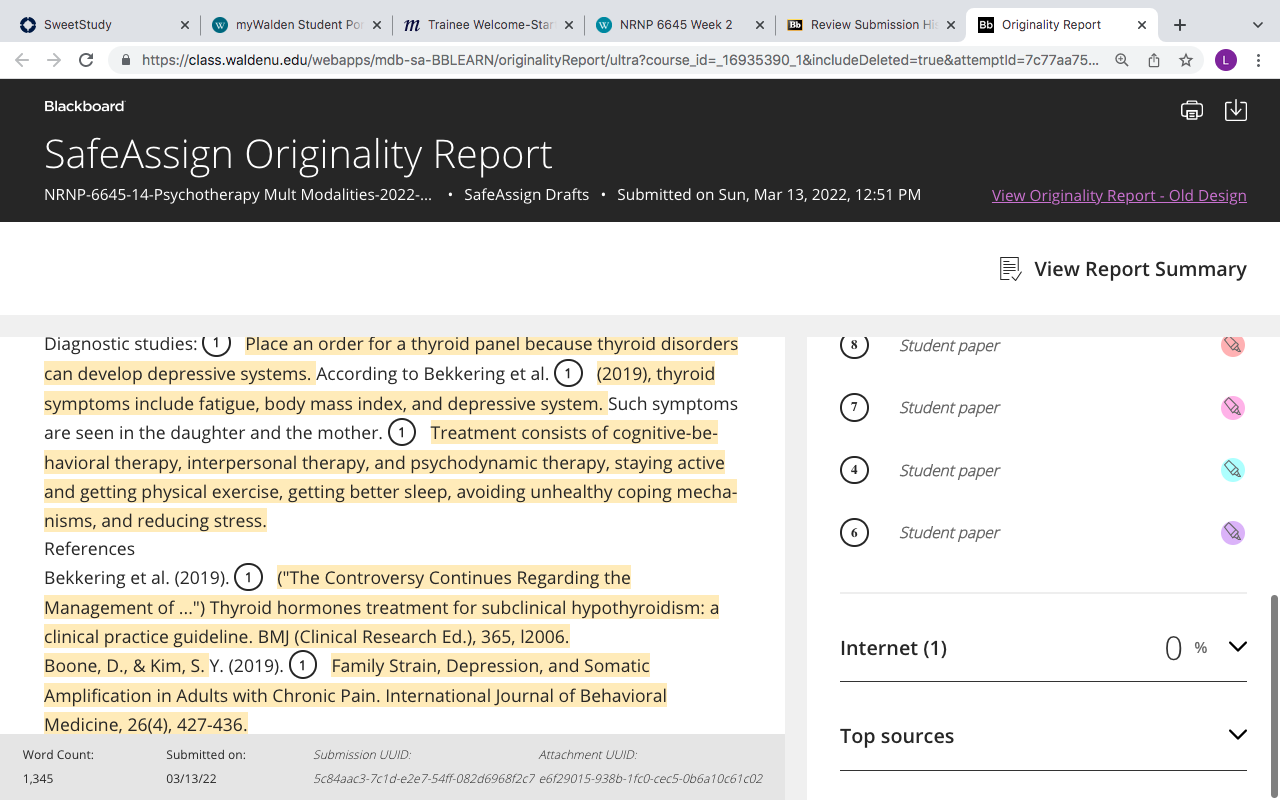The height and width of the screenshot is (800, 1280).
Task: Go back to previous page
Action: (22, 60)
